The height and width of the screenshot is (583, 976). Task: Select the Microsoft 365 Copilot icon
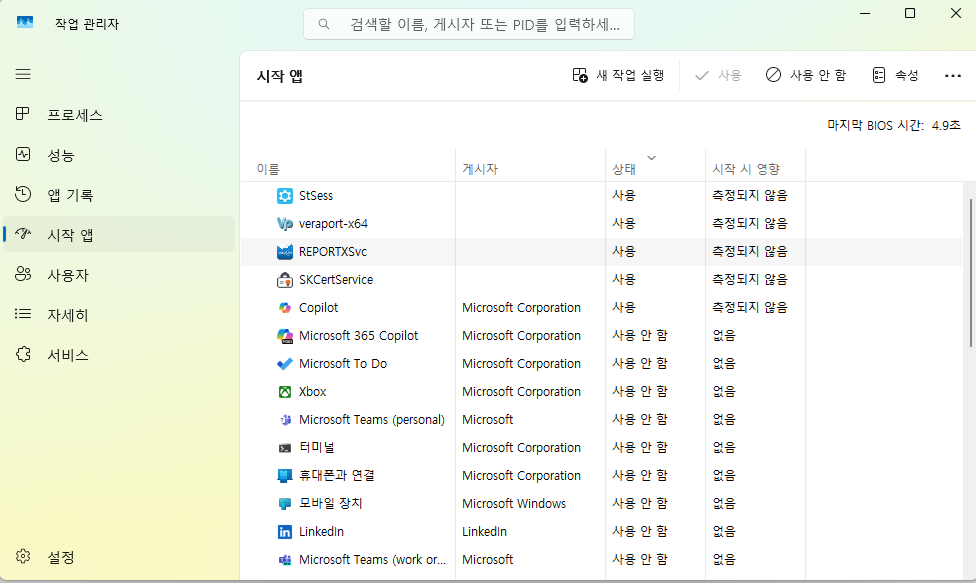284,336
